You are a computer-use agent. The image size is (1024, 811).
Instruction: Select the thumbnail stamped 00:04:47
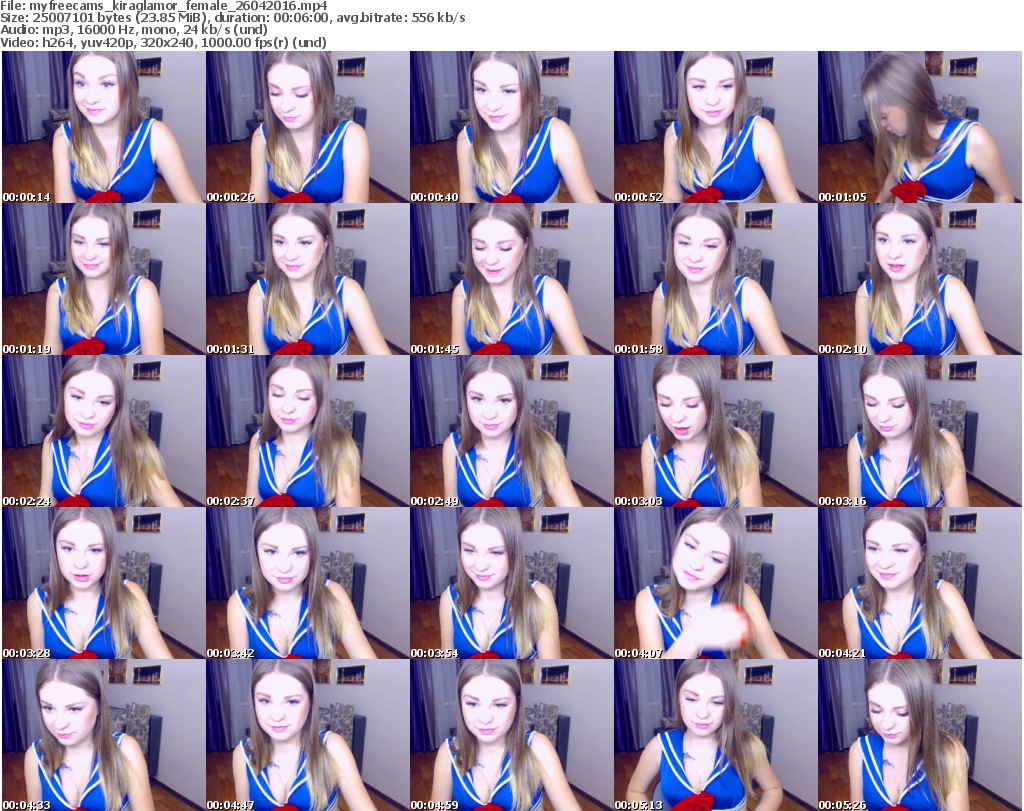pyautogui.click(x=308, y=735)
